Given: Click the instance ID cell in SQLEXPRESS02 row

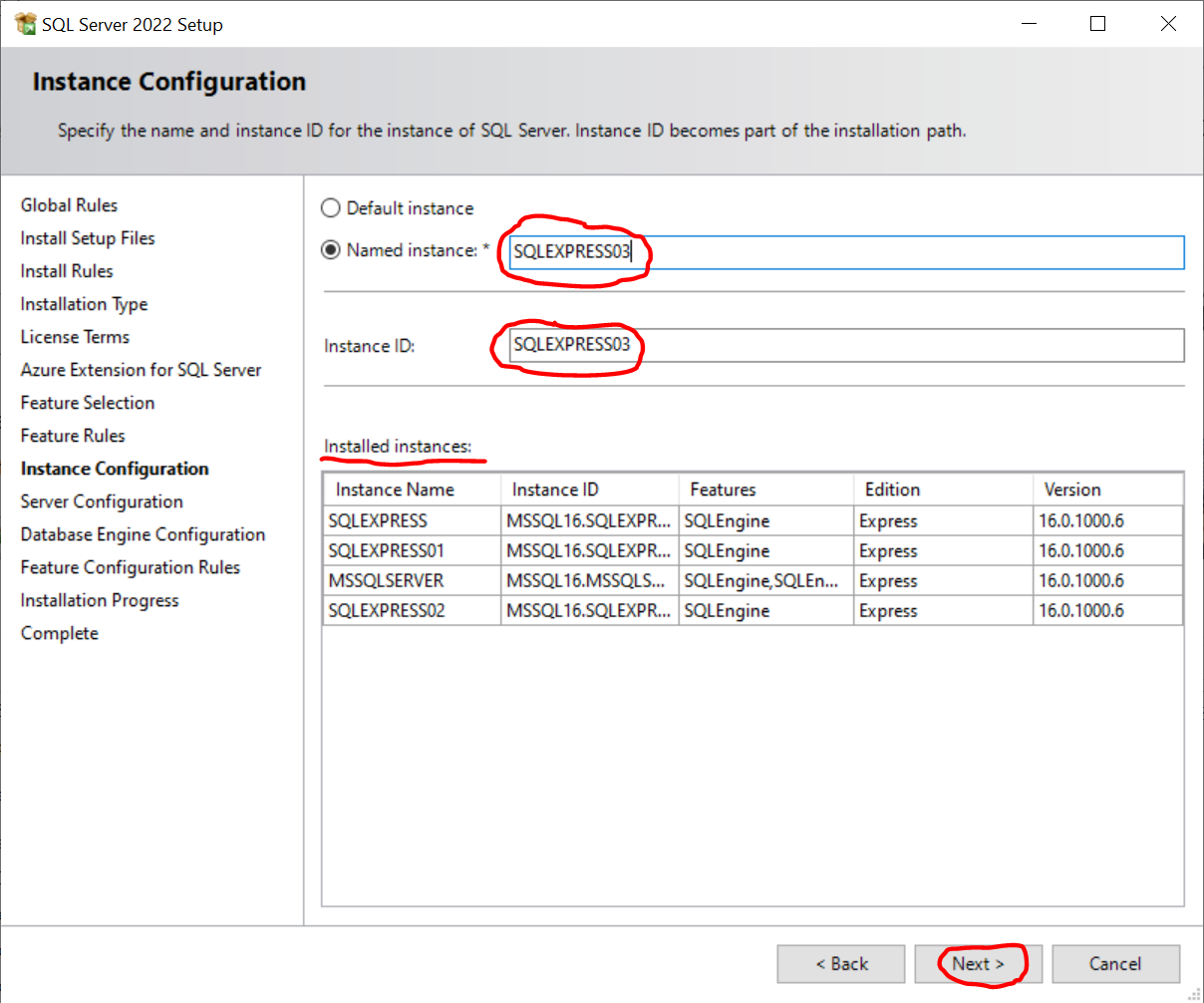Looking at the screenshot, I should (x=590, y=610).
